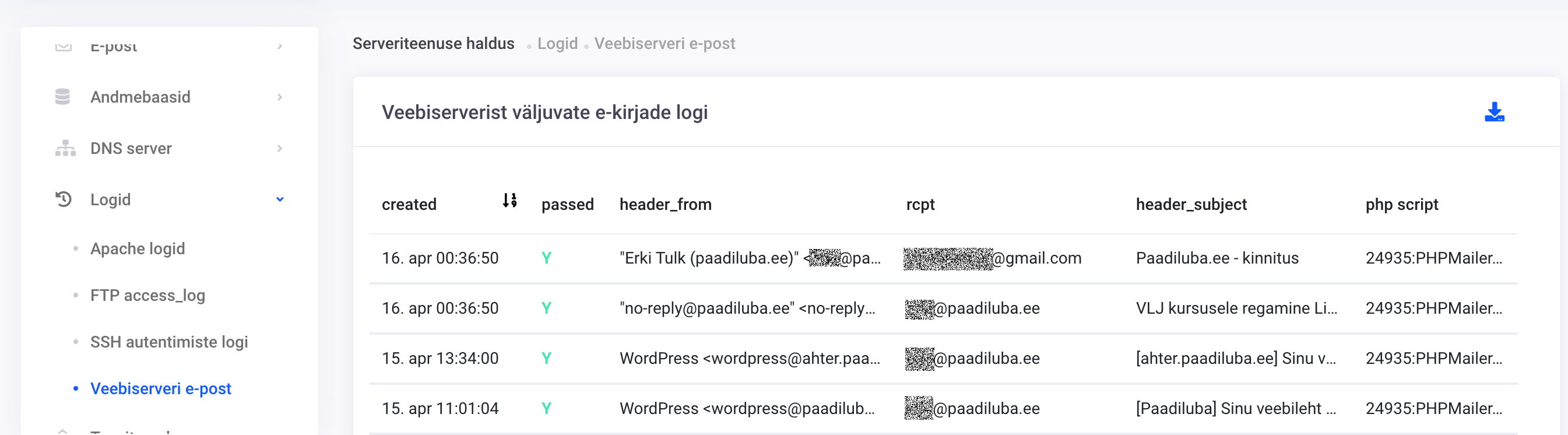Toggle sort order on created column
Viewport: 1568px width, 435px height.
509,201
